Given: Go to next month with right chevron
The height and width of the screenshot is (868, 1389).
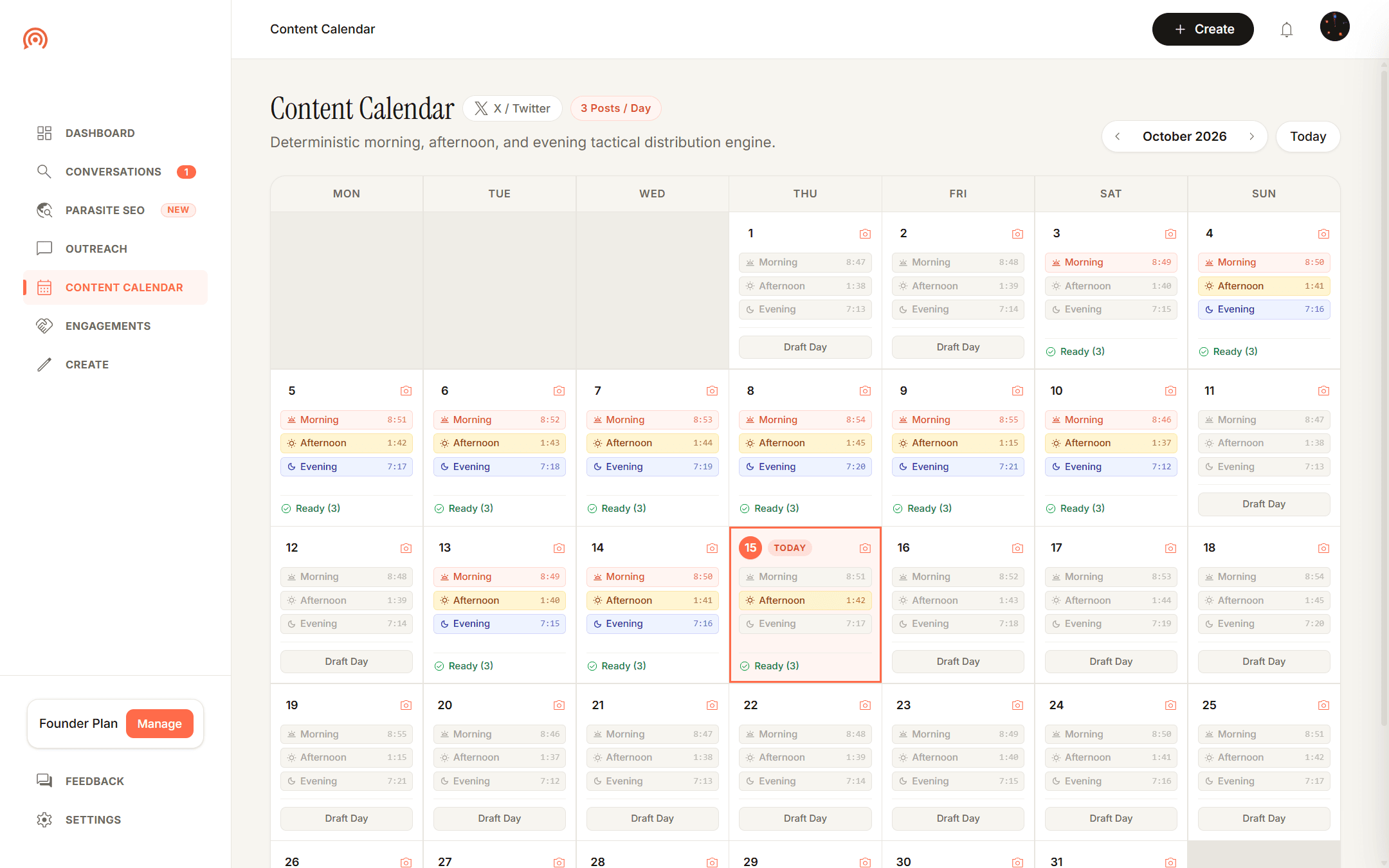Looking at the screenshot, I should click(1251, 136).
